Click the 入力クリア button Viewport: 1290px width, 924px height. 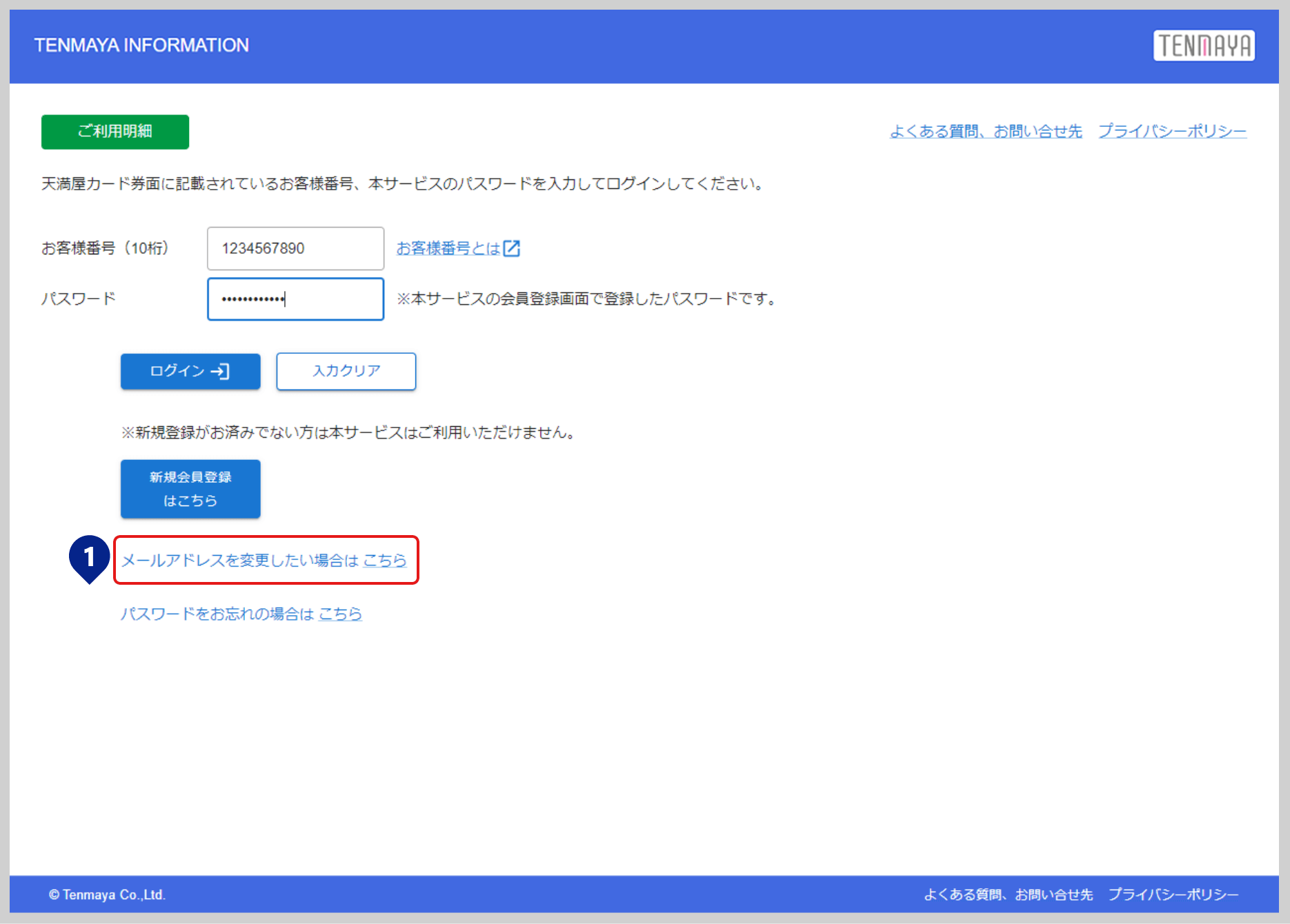tap(346, 372)
